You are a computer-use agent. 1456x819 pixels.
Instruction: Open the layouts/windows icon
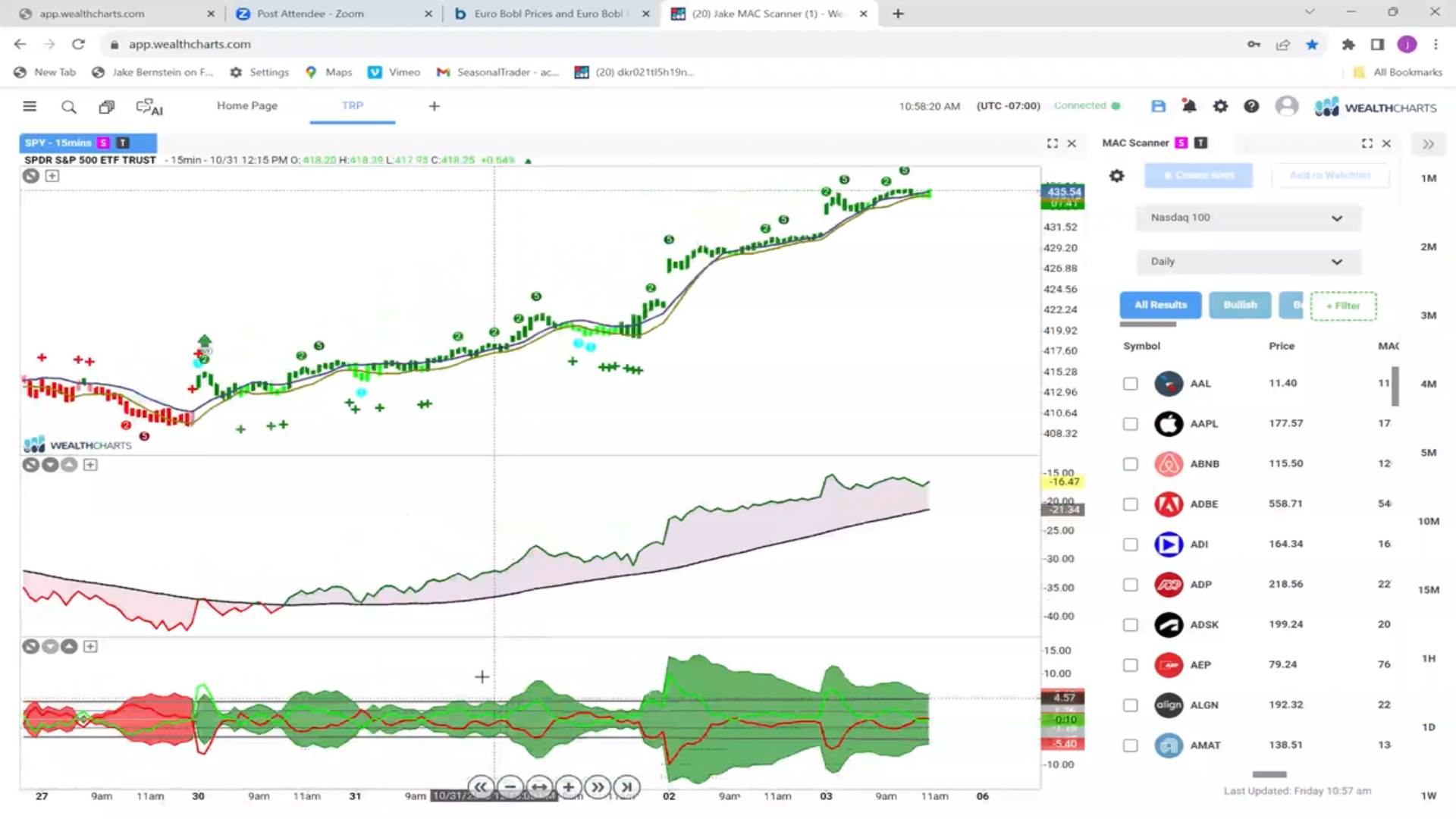click(107, 107)
